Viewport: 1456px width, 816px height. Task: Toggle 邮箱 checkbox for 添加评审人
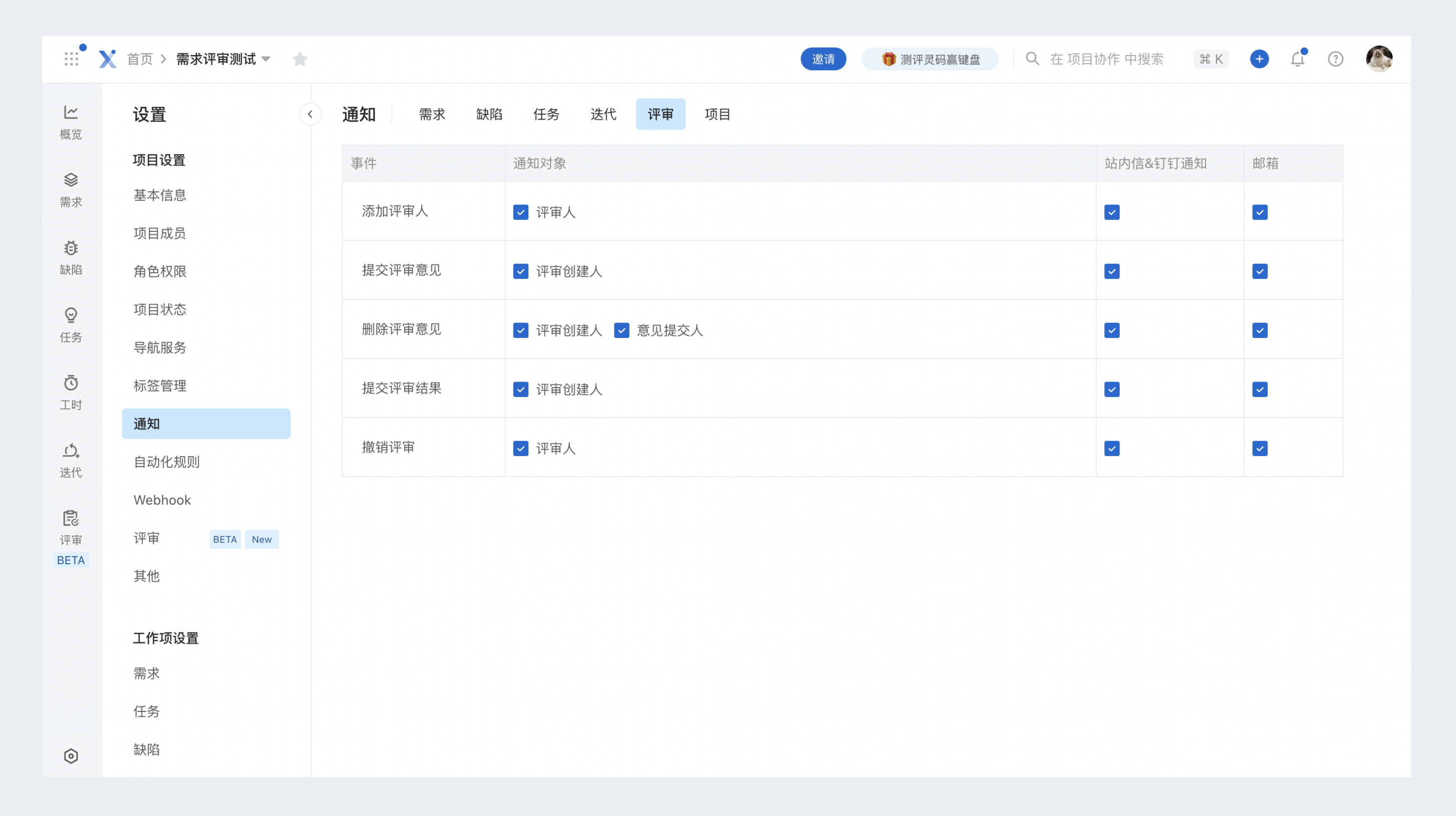(x=1260, y=212)
